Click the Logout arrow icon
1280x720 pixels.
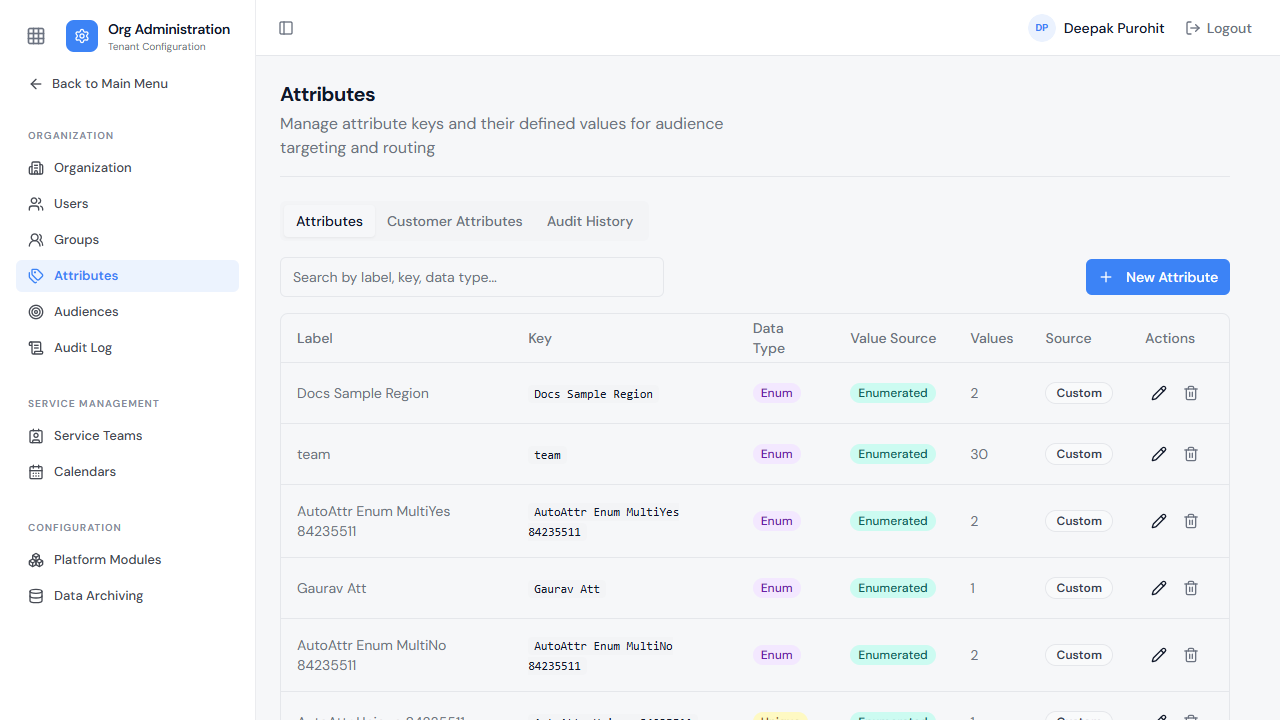(x=1193, y=28)
